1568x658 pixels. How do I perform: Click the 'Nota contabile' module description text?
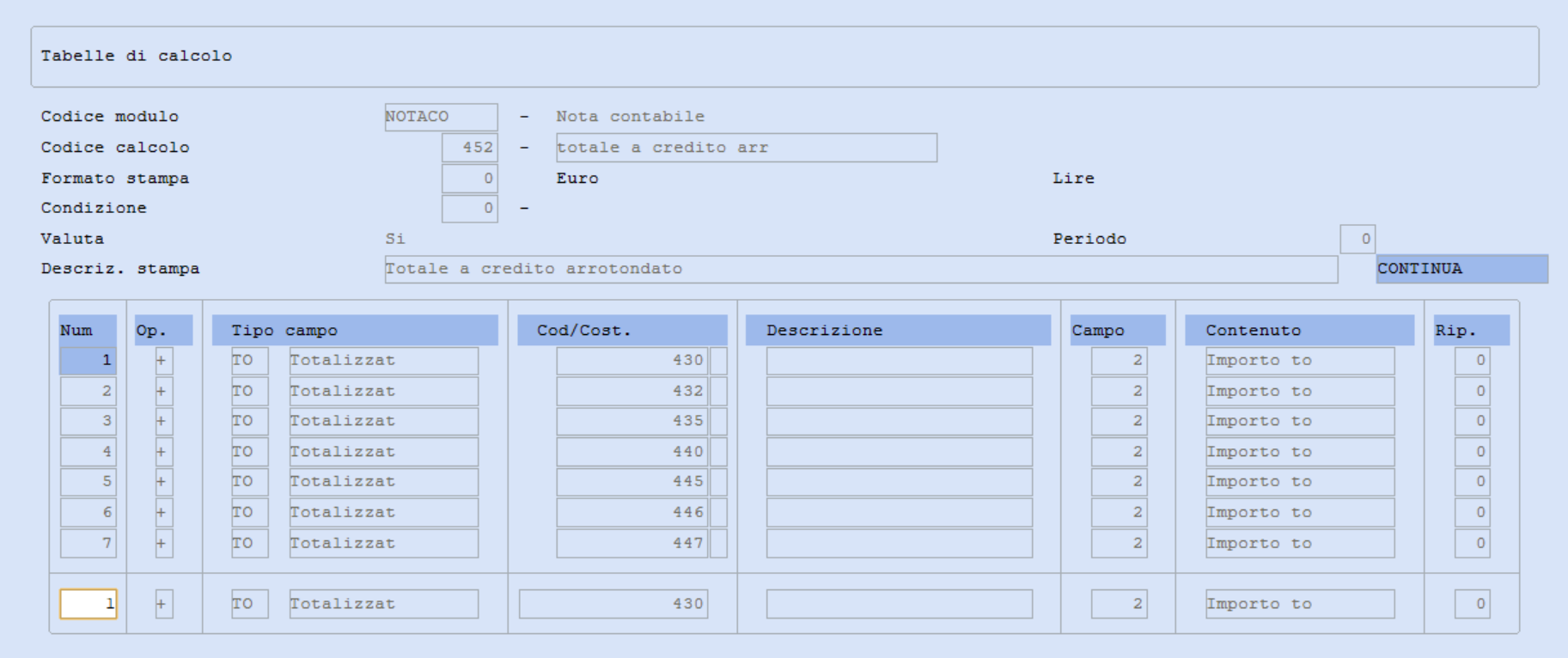(x=630, y=117)
